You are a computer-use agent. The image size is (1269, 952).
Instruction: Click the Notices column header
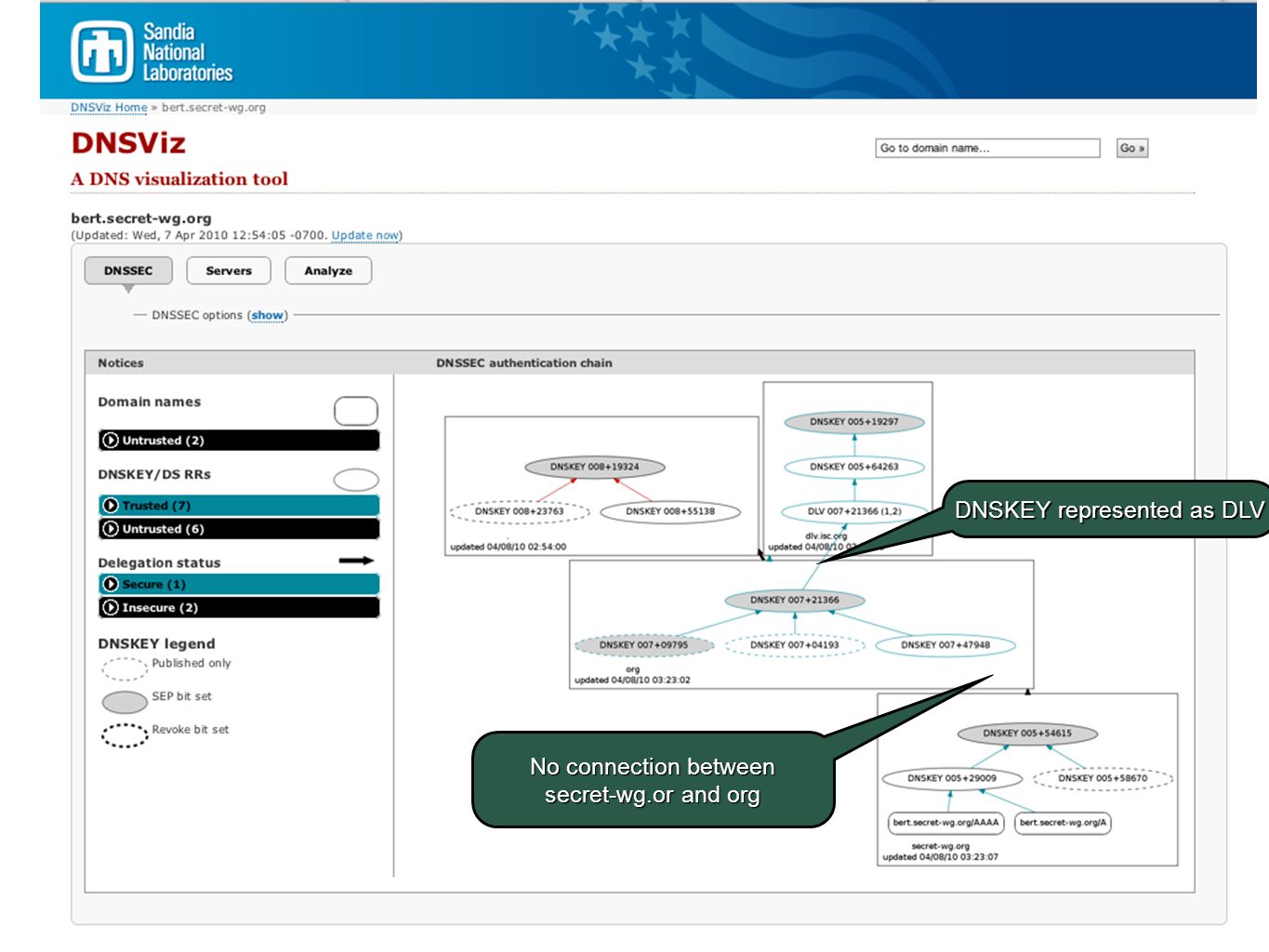point(121,363)
